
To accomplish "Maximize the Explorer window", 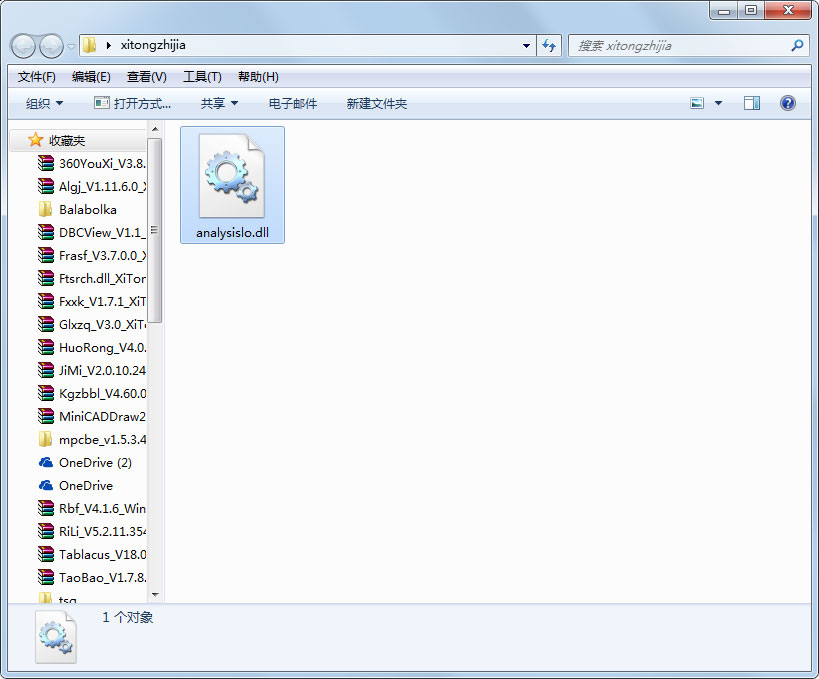I will 751,10.
